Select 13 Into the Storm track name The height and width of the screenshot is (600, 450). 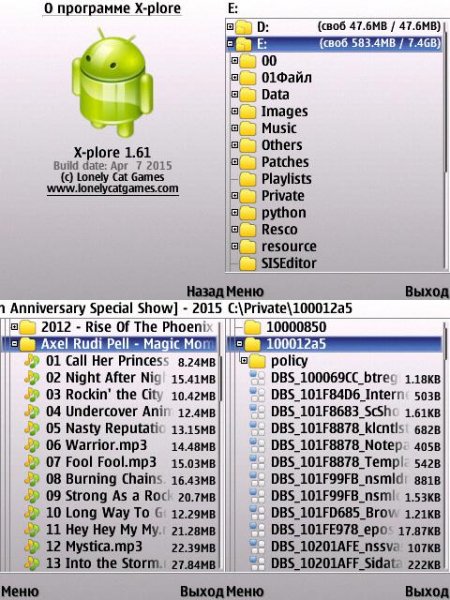point(106,563)
